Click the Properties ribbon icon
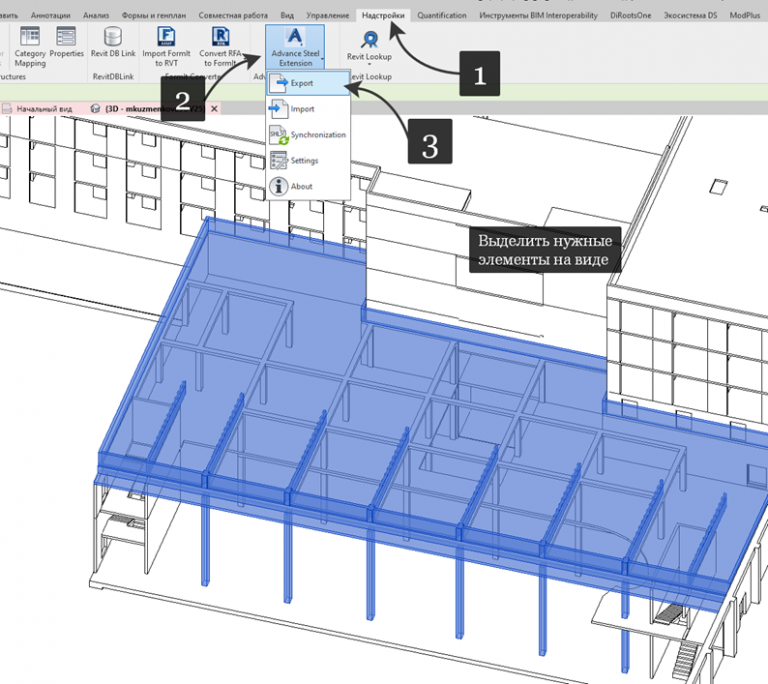Image resolution: width=768 pixels, height=684 pixels. [67, 44]
